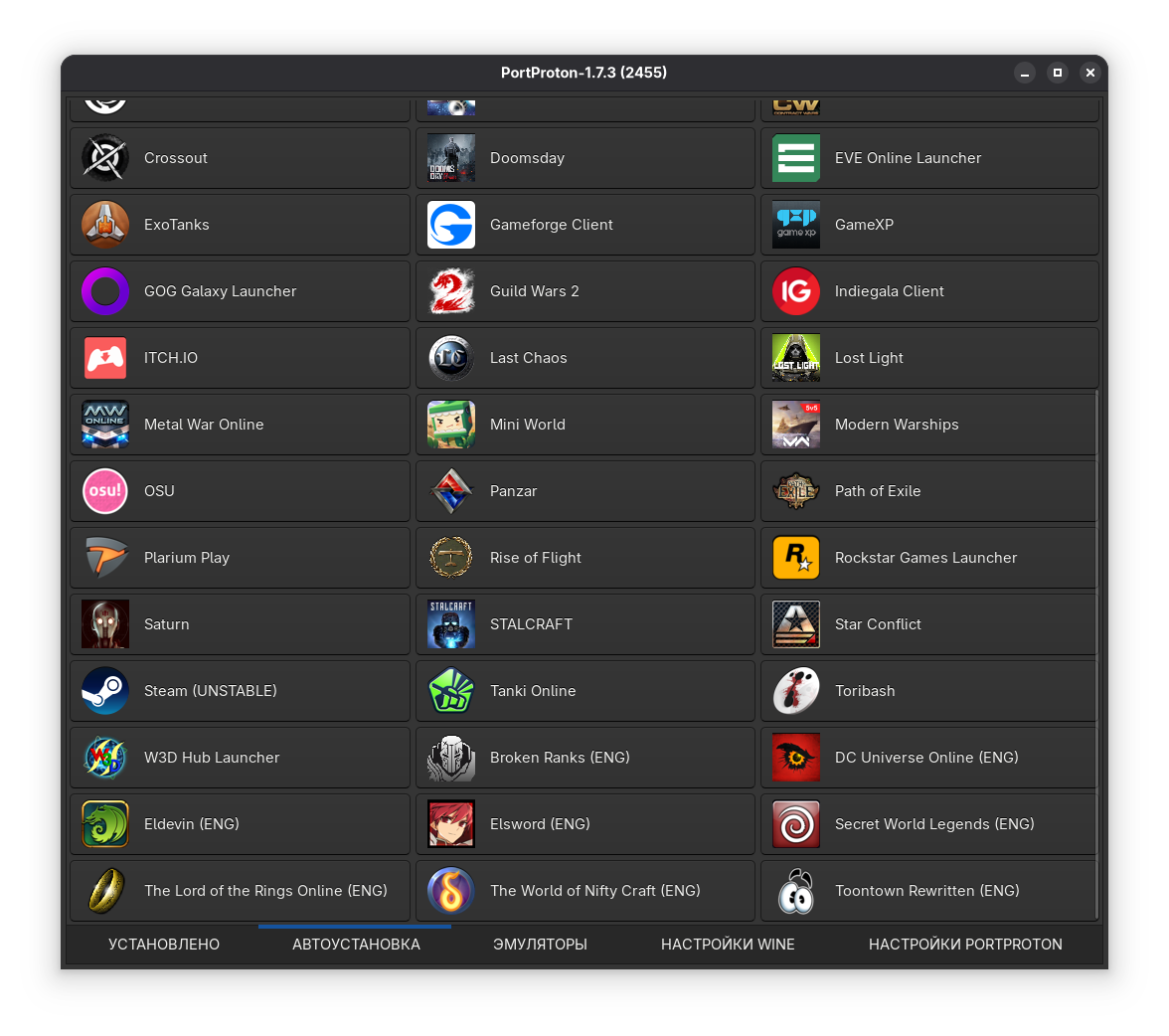The height and width of the screenshot is (1036, 1169).
Task: Click the ITCH.IO controller icon
Action: coord(104,358)
